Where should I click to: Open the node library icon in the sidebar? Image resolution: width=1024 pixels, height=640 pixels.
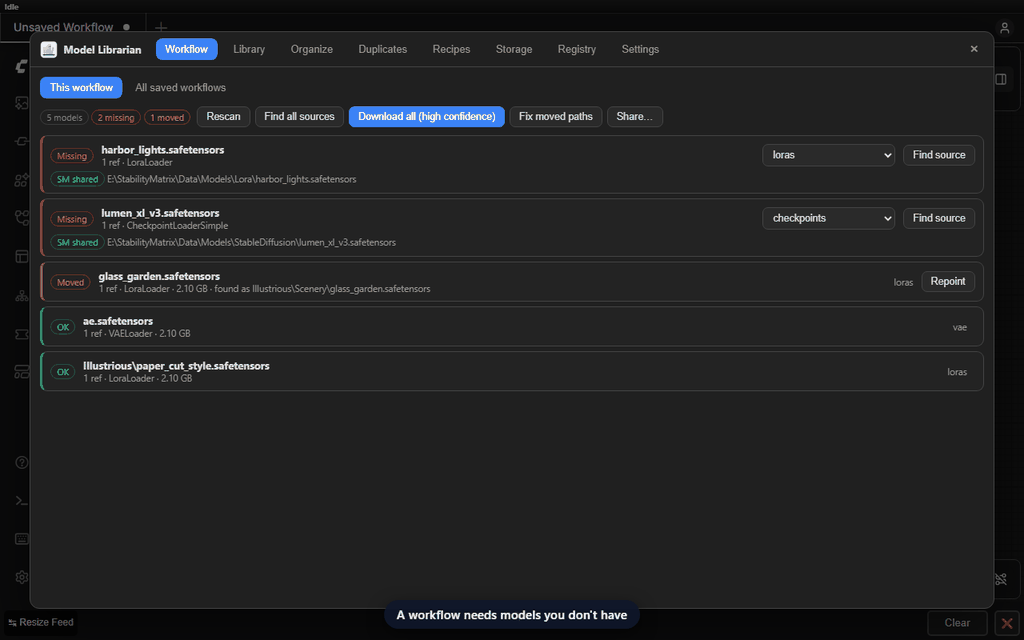point(22,180)
